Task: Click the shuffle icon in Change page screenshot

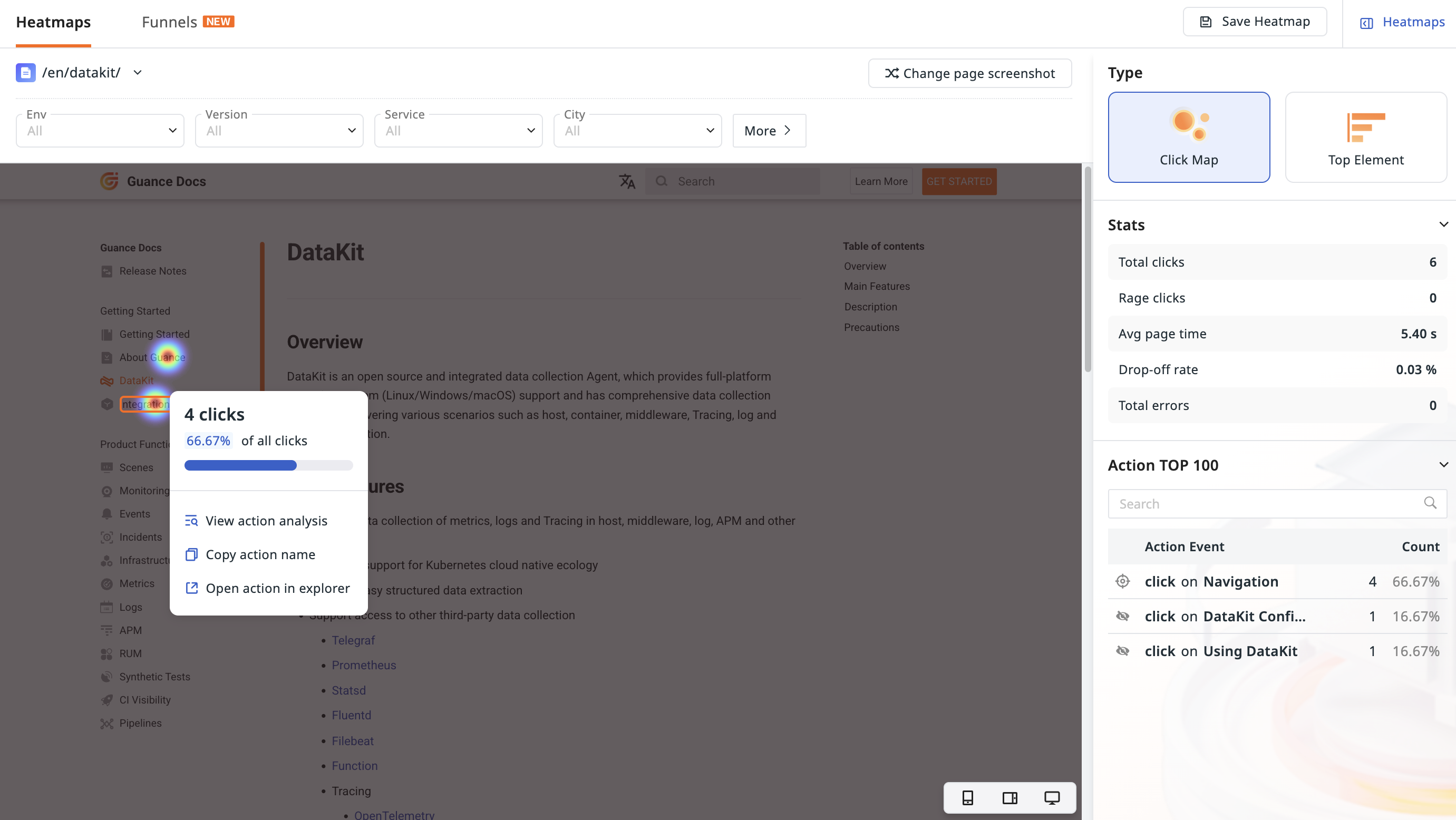Action: [x=891, y=73]
